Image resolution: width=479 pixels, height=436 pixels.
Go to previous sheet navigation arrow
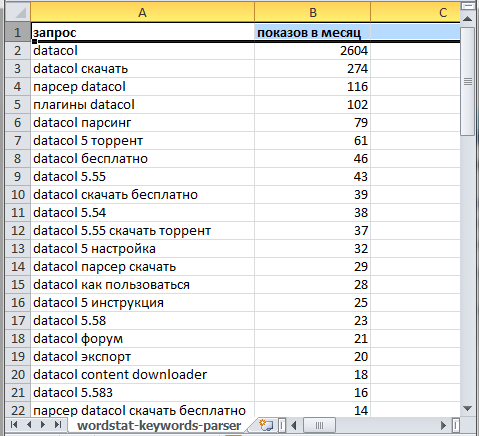[x=29, y=425]
